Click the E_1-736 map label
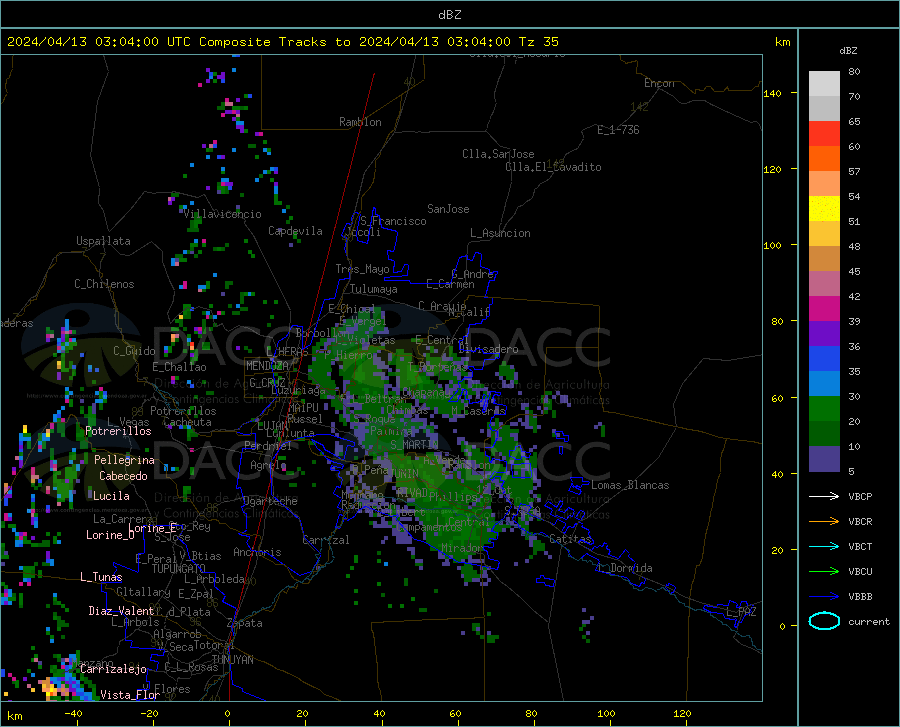 pyautogui.click(x=618, y=130)
